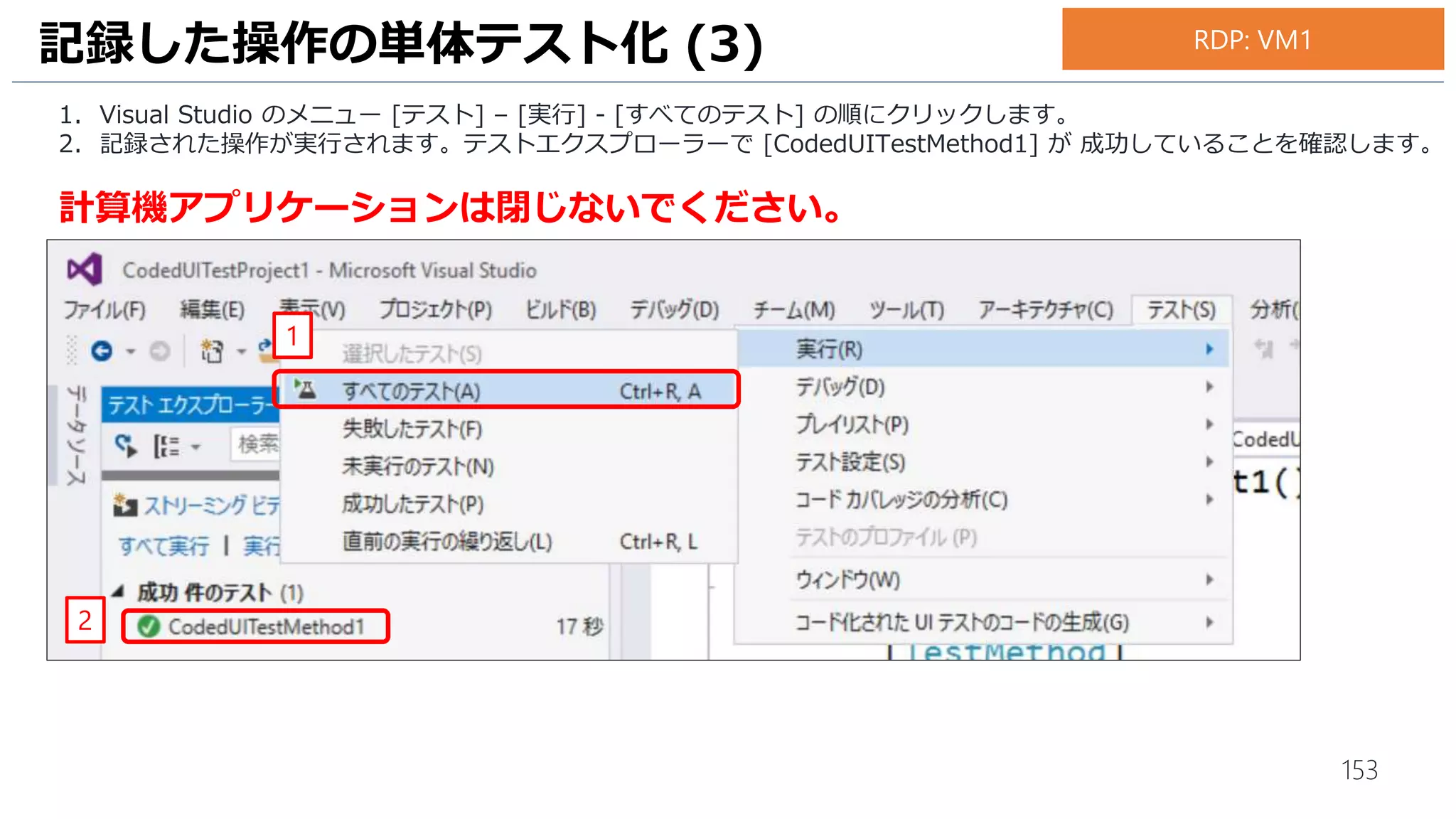Open the ツール(T) menu
The height and width of the screenshot is (819, 1456).
906,310
